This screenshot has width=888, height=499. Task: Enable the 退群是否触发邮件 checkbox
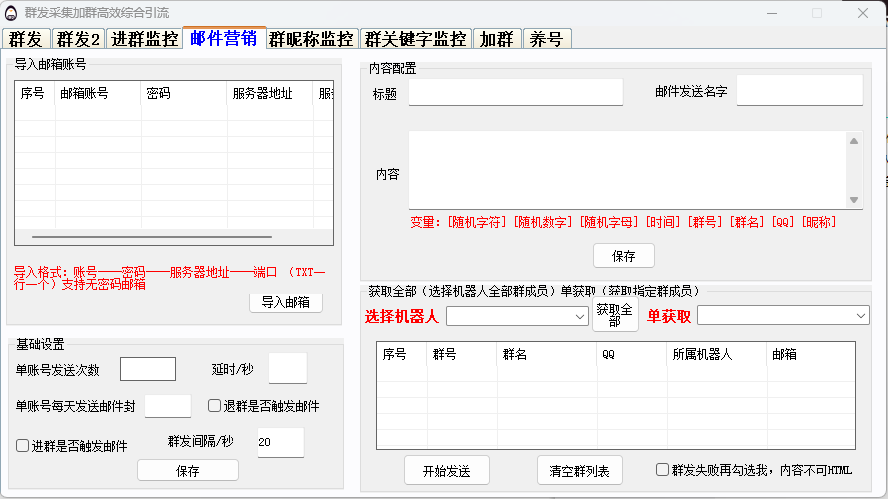(x=214, y=406)
